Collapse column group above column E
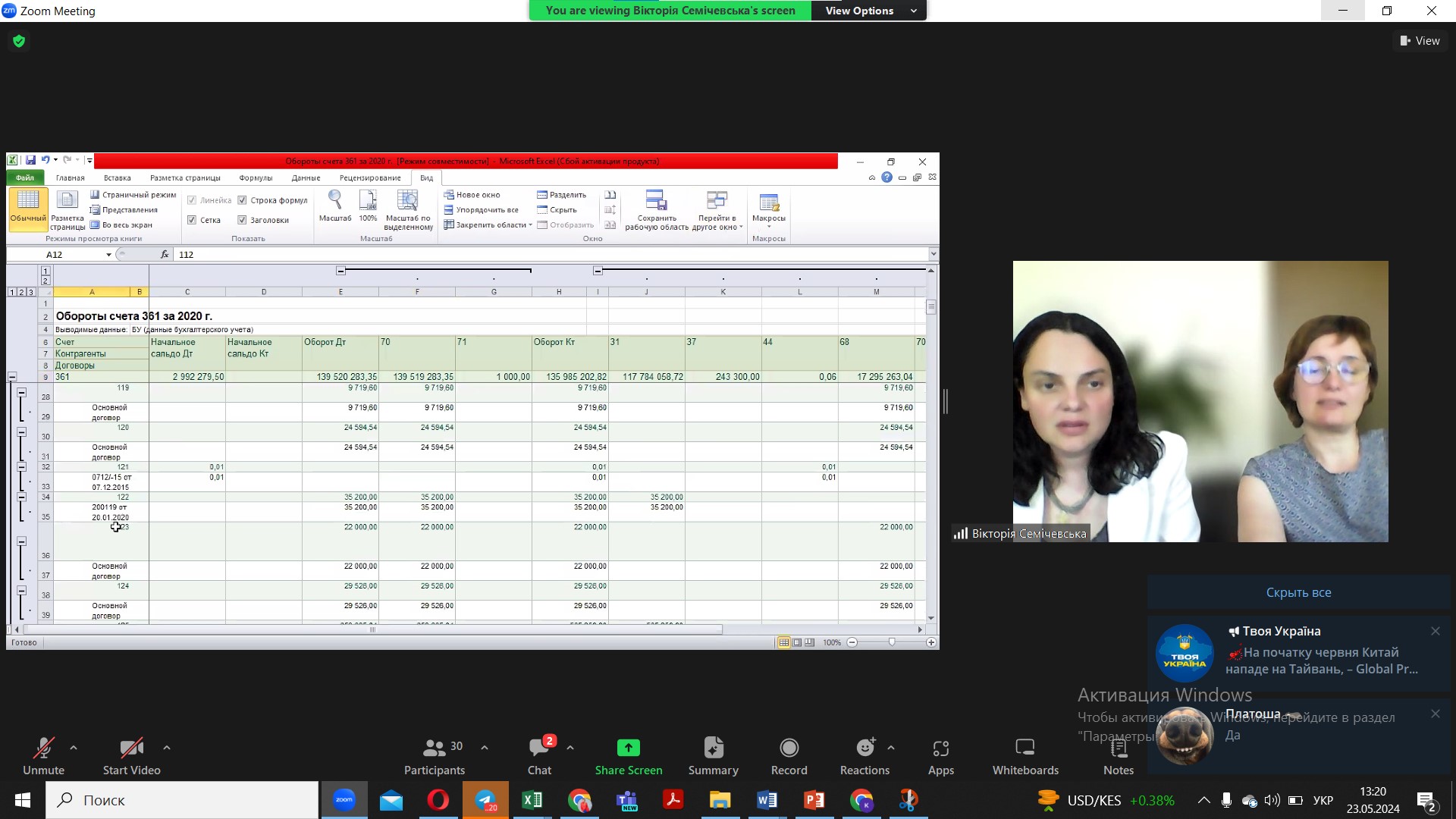Screen dimensions: 1456x819 (340, 271)
